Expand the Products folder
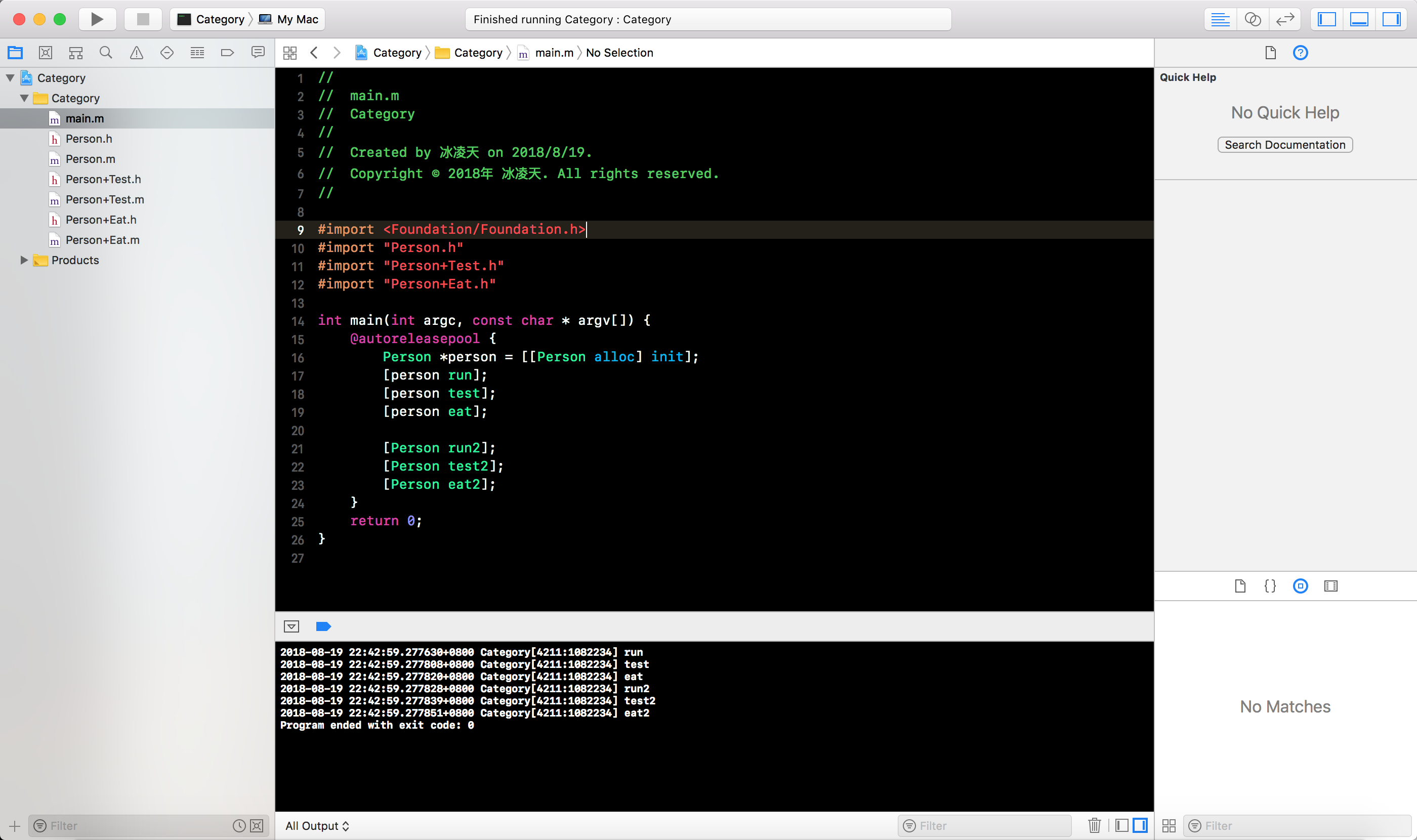Viewport: 1417px width, 840px height. click(x=24, y=261)
